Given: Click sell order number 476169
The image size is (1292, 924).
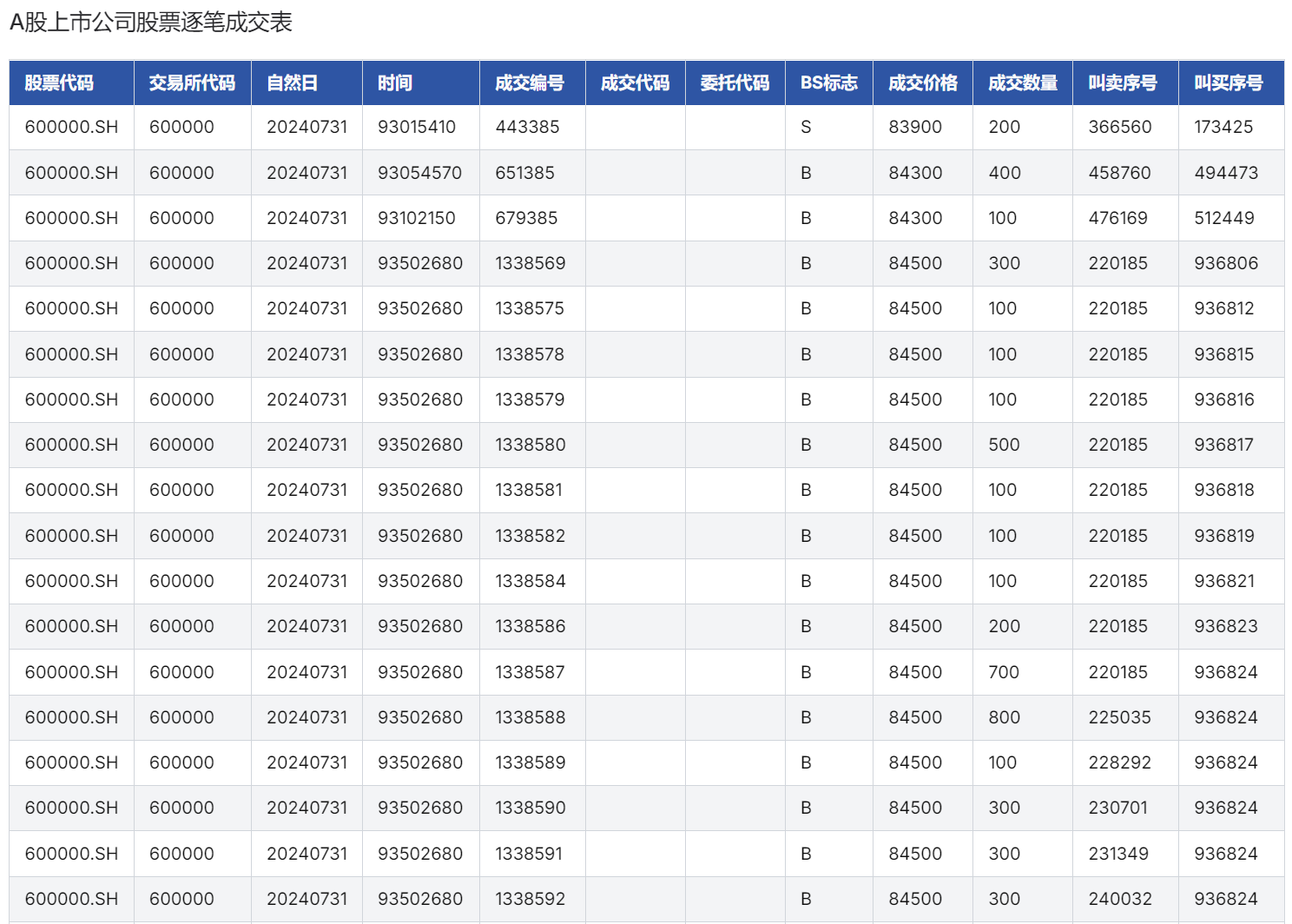Looking at the screenshot, I should coord(1118,218).
